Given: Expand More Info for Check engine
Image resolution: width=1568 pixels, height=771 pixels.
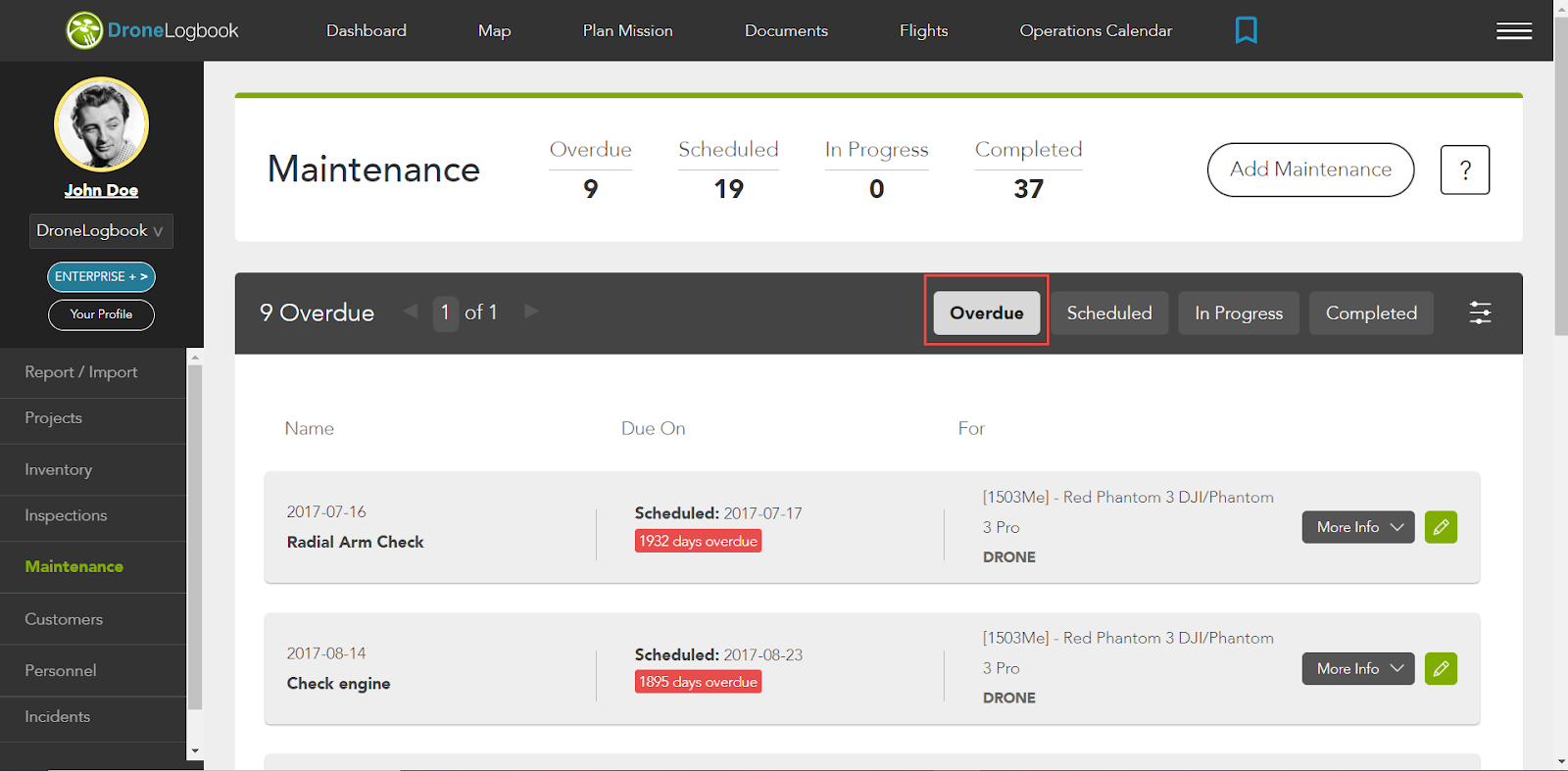Looking at the screenshot, I should [1358, 668].
